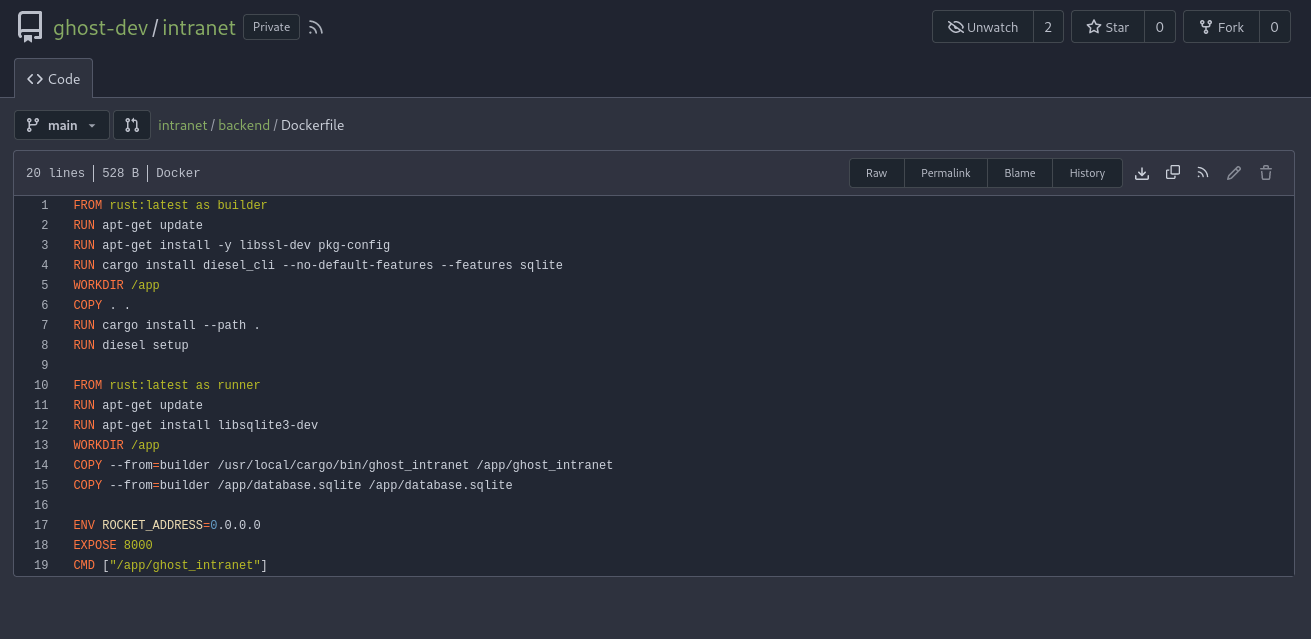1311x639 pixels.
Task: Click the '20 lines' file info
Action: pos(55,173)
